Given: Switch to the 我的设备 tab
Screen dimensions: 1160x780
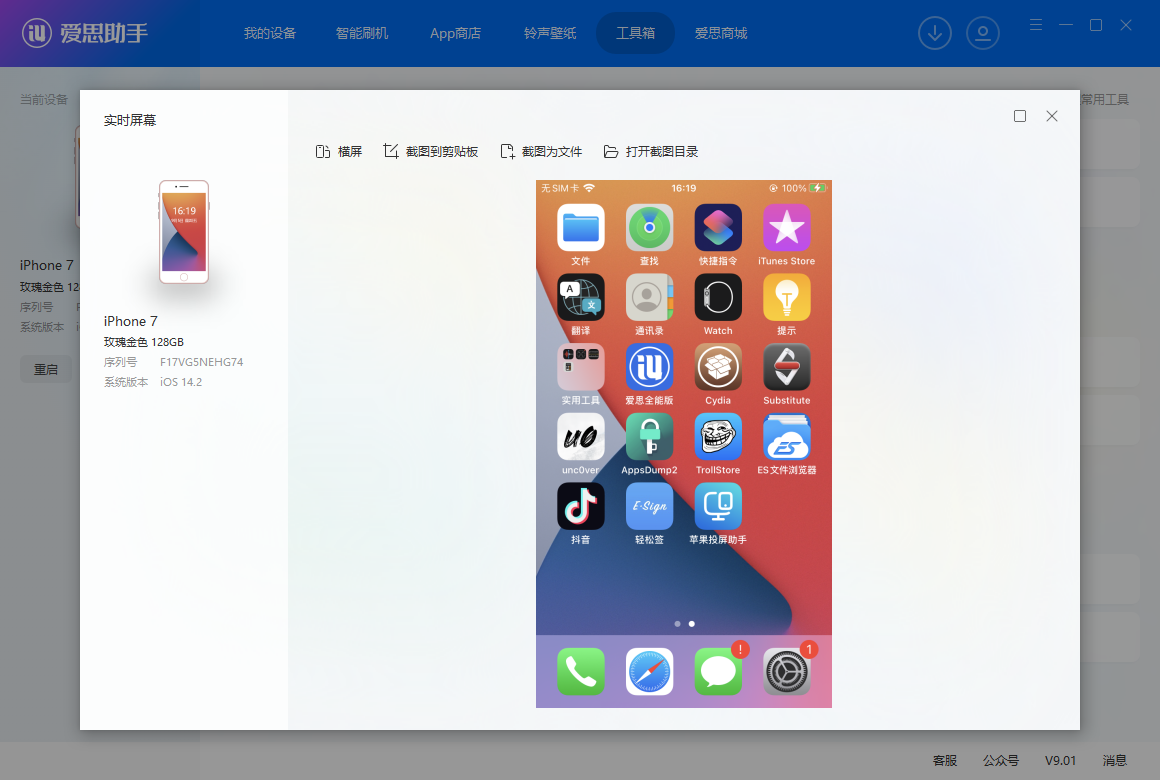Looking at the screenshot, I should click(270, 33).
